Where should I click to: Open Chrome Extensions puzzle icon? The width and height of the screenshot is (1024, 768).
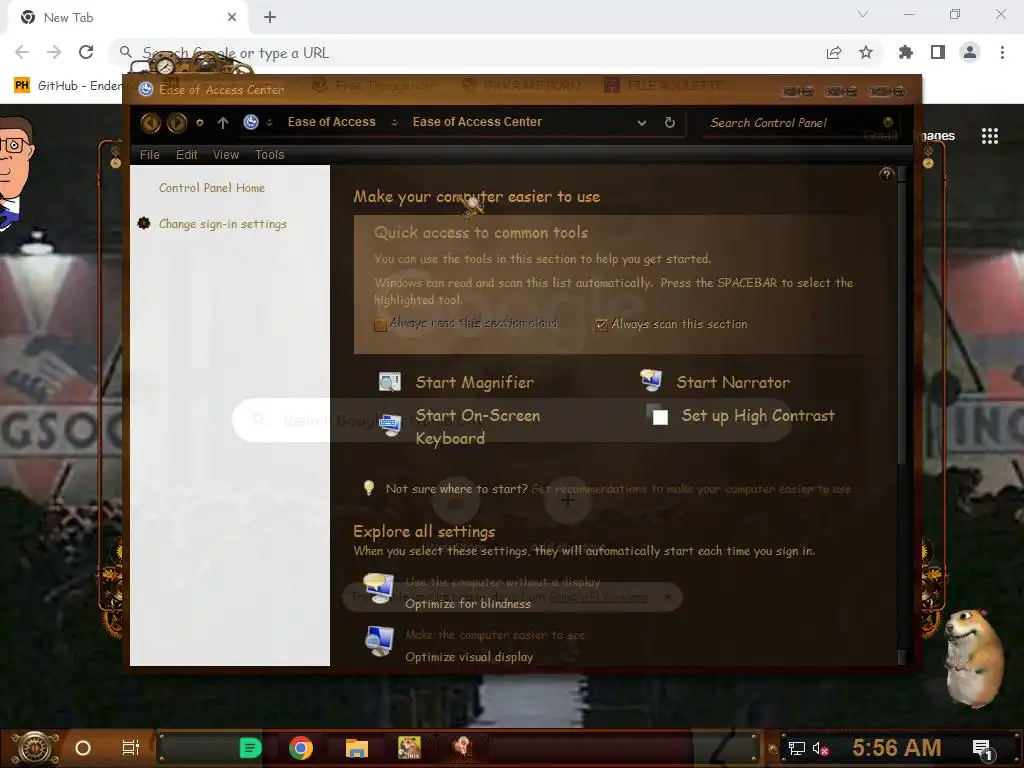[905, 52]
